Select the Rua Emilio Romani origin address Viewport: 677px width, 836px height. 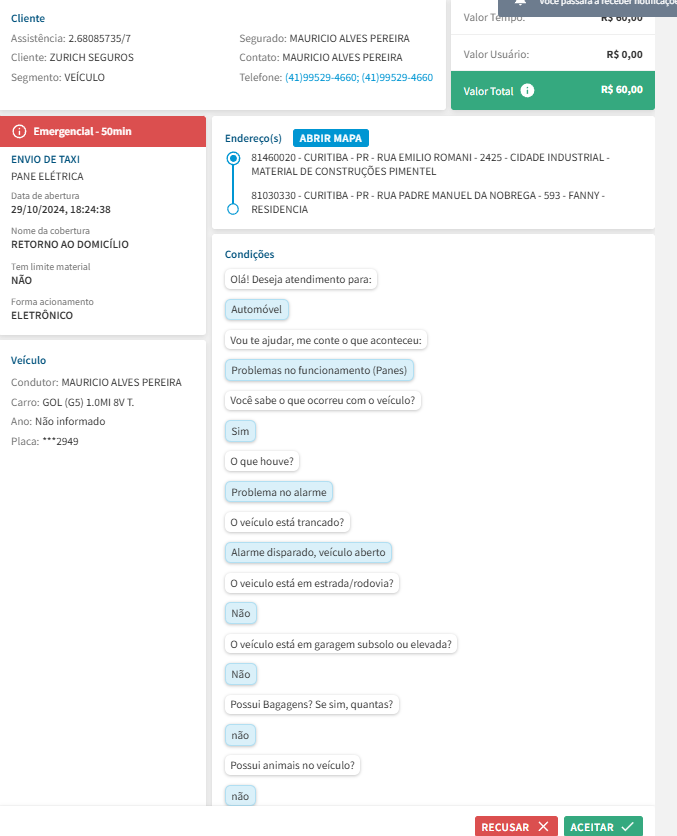(429, 165)
